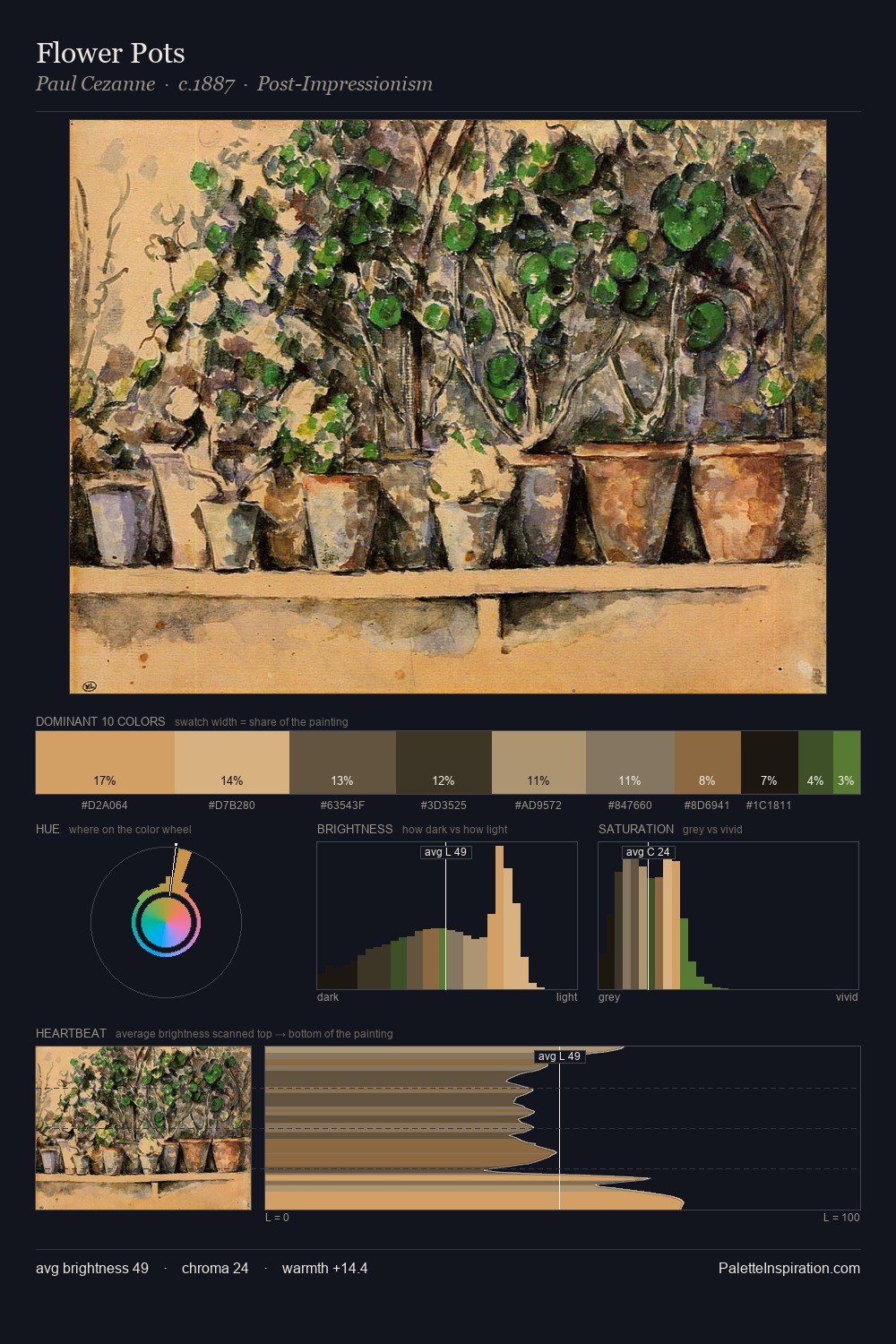Click hex code '#D2A064'

105,806
